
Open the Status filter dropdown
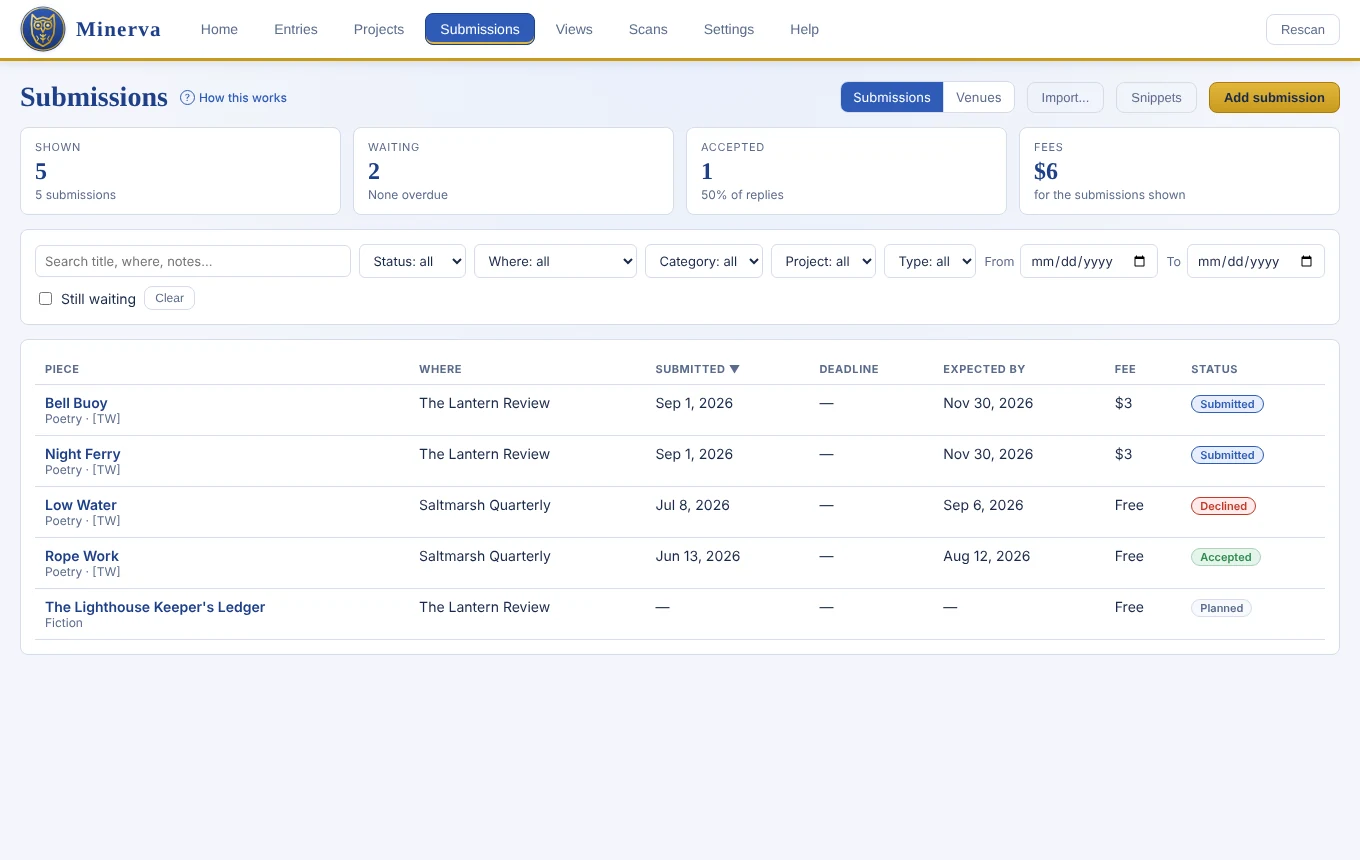tap(412, 261)
